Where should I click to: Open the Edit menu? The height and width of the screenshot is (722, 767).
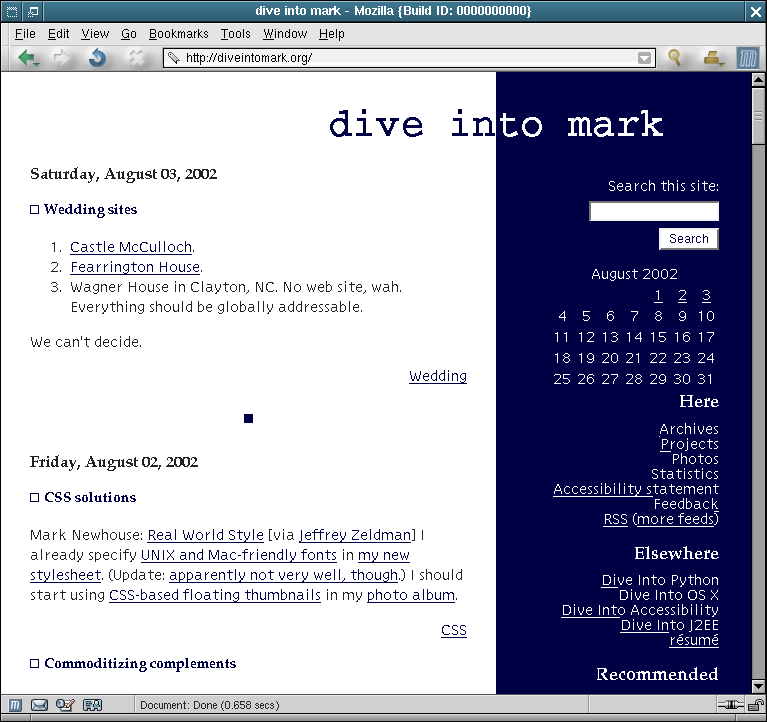pos(58,34)
